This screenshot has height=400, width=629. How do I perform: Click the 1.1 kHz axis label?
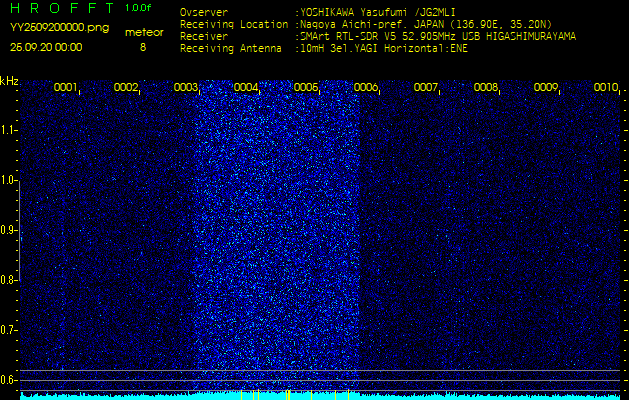coord(7,130)
